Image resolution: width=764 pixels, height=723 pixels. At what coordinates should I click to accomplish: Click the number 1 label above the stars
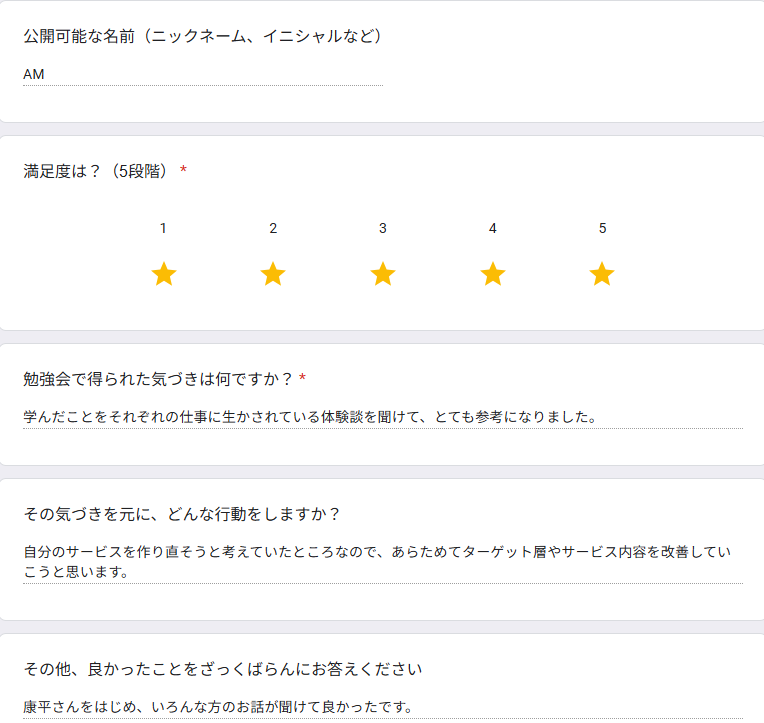(x=164, y=228)
